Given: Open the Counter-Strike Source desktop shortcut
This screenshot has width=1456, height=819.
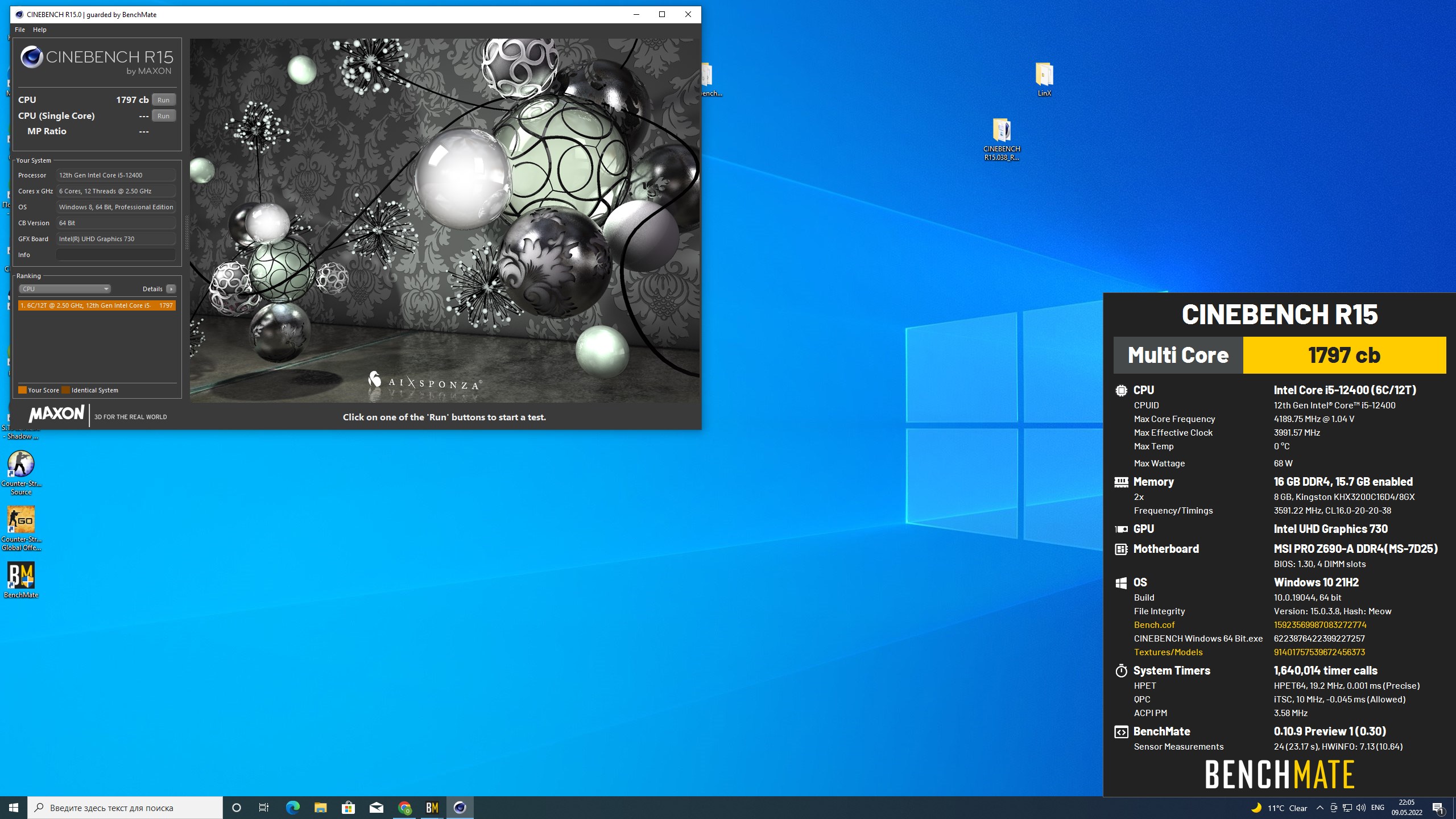Looking at the screenshot, I should (x=21, y=472).
